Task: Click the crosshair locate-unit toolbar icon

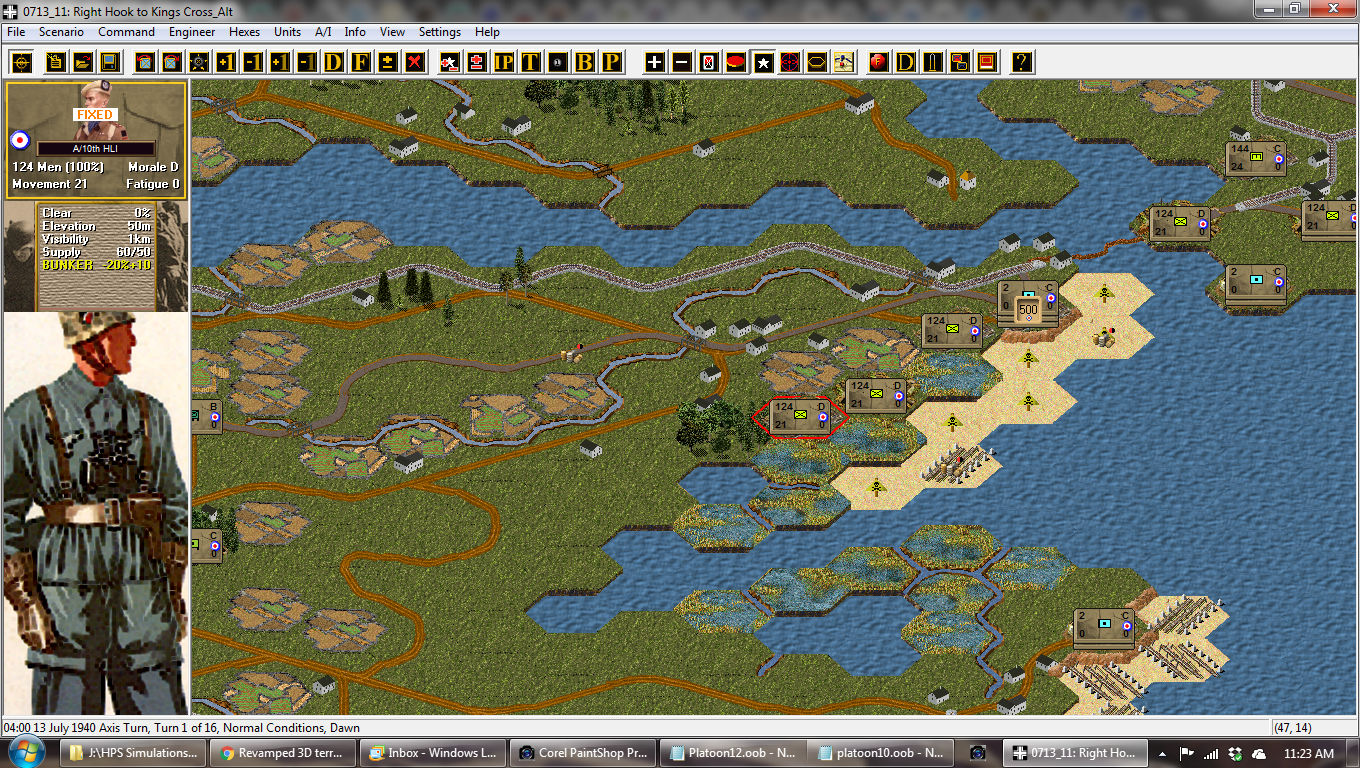Action: [x=21, y=62]
